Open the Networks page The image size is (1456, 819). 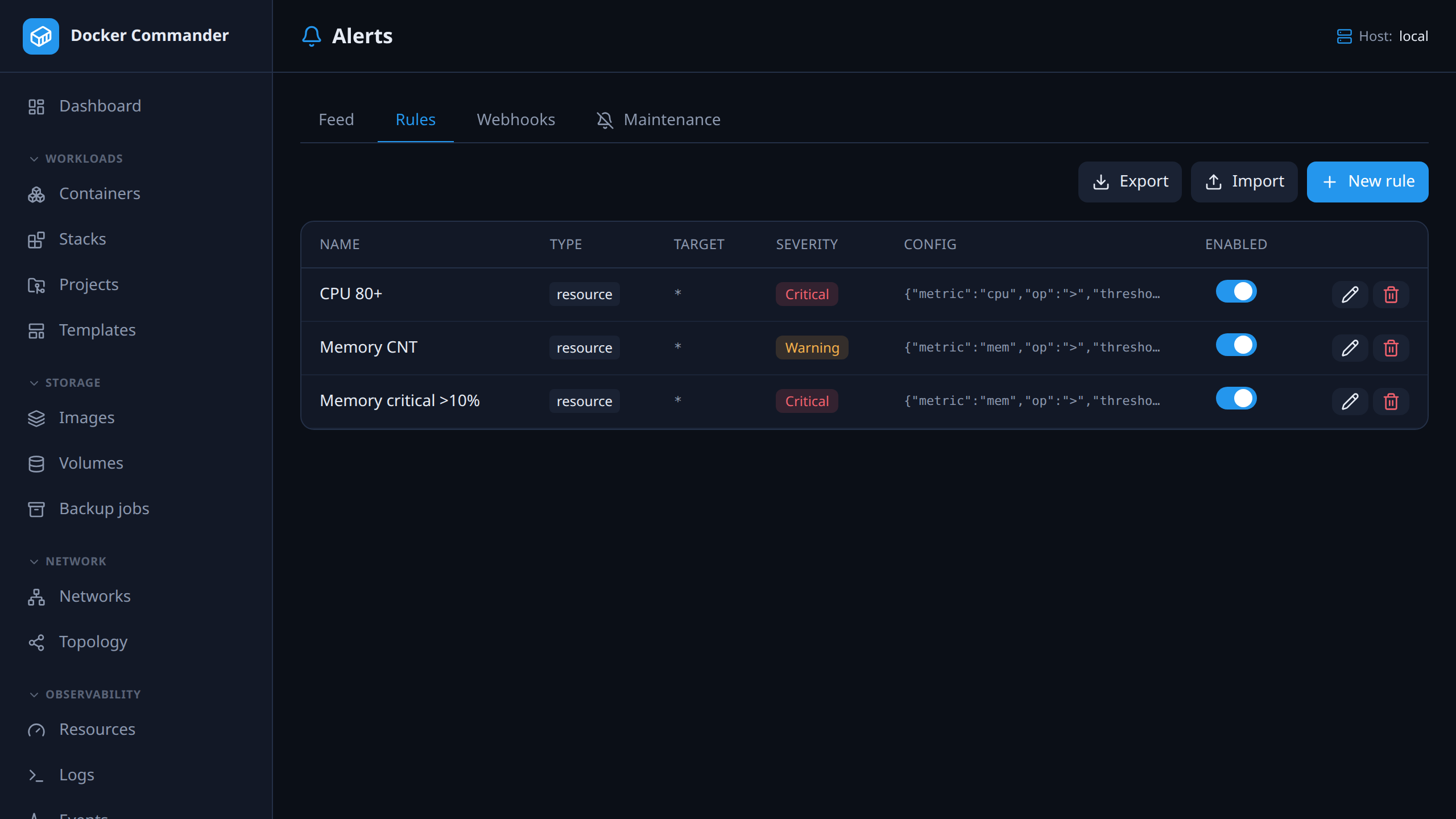(x=136, y=597)
